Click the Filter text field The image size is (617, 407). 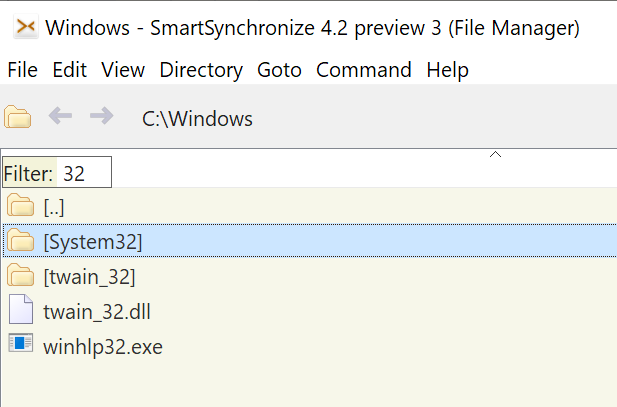point(85,173)
